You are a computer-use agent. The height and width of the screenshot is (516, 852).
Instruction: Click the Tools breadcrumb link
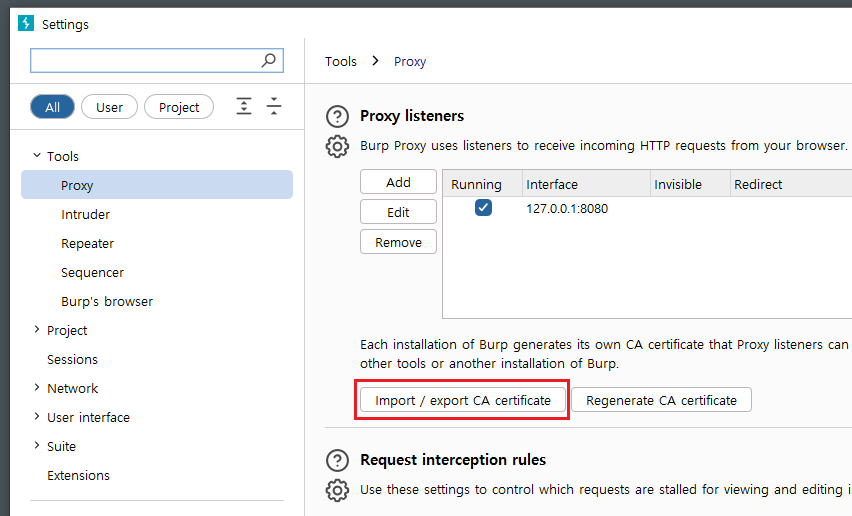(x=341, y=61)
